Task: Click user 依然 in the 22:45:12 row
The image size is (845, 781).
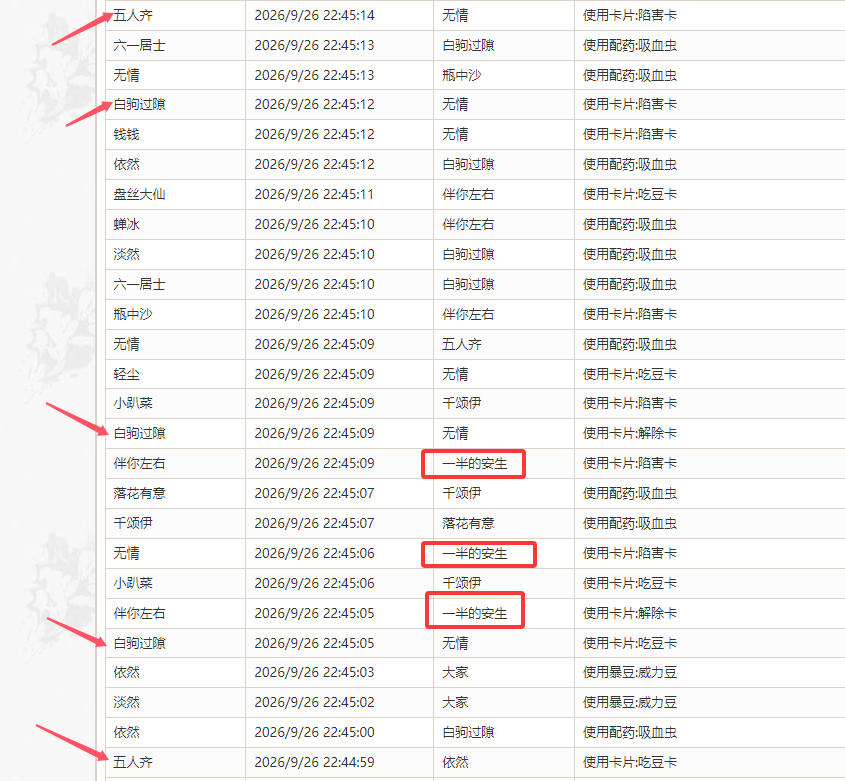Action: click(x=126, y=164)
